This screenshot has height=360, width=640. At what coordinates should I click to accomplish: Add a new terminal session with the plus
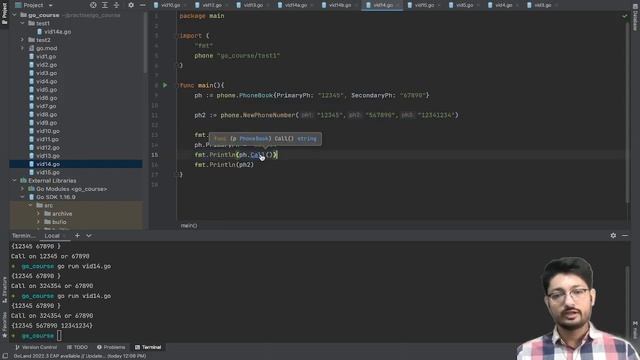[x=77, y=236]
